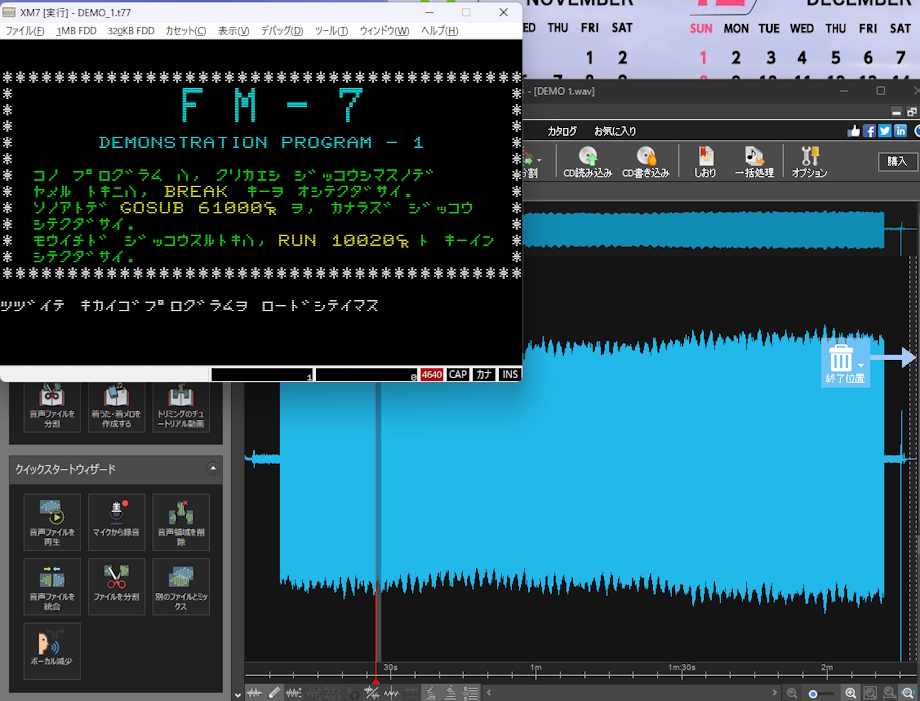
Task: Open the ツール(T) menu in XM7
Action: click(x=332, y=31)
